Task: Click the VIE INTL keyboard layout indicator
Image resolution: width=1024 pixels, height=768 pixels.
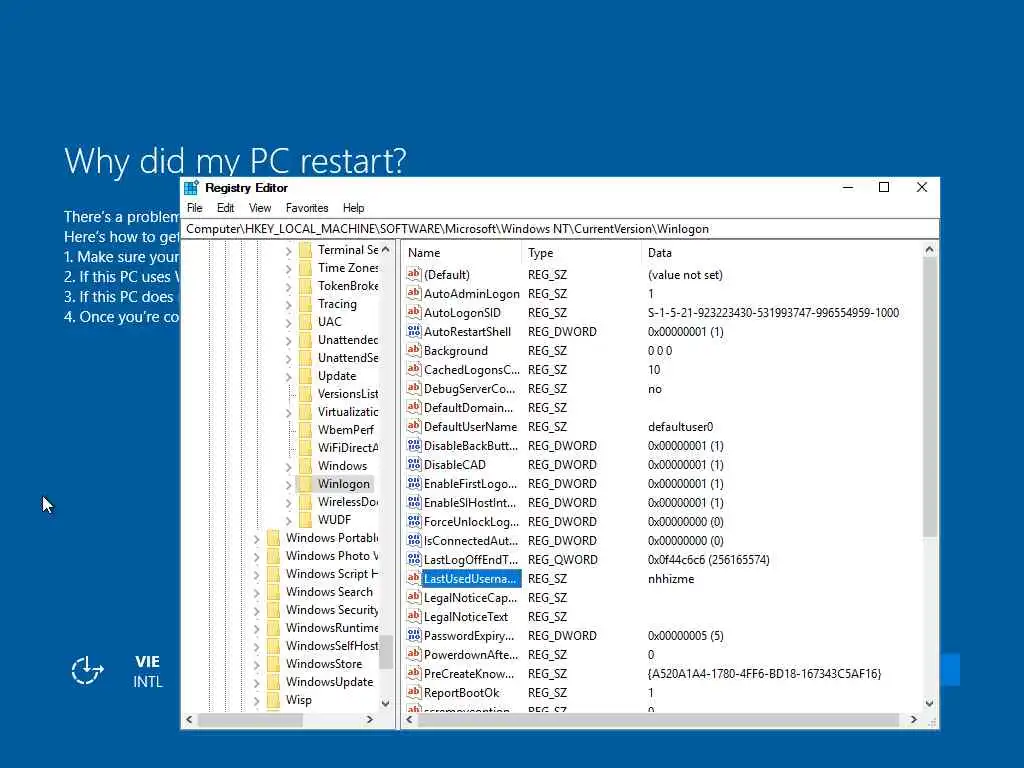Action: (x=148, y=671)
